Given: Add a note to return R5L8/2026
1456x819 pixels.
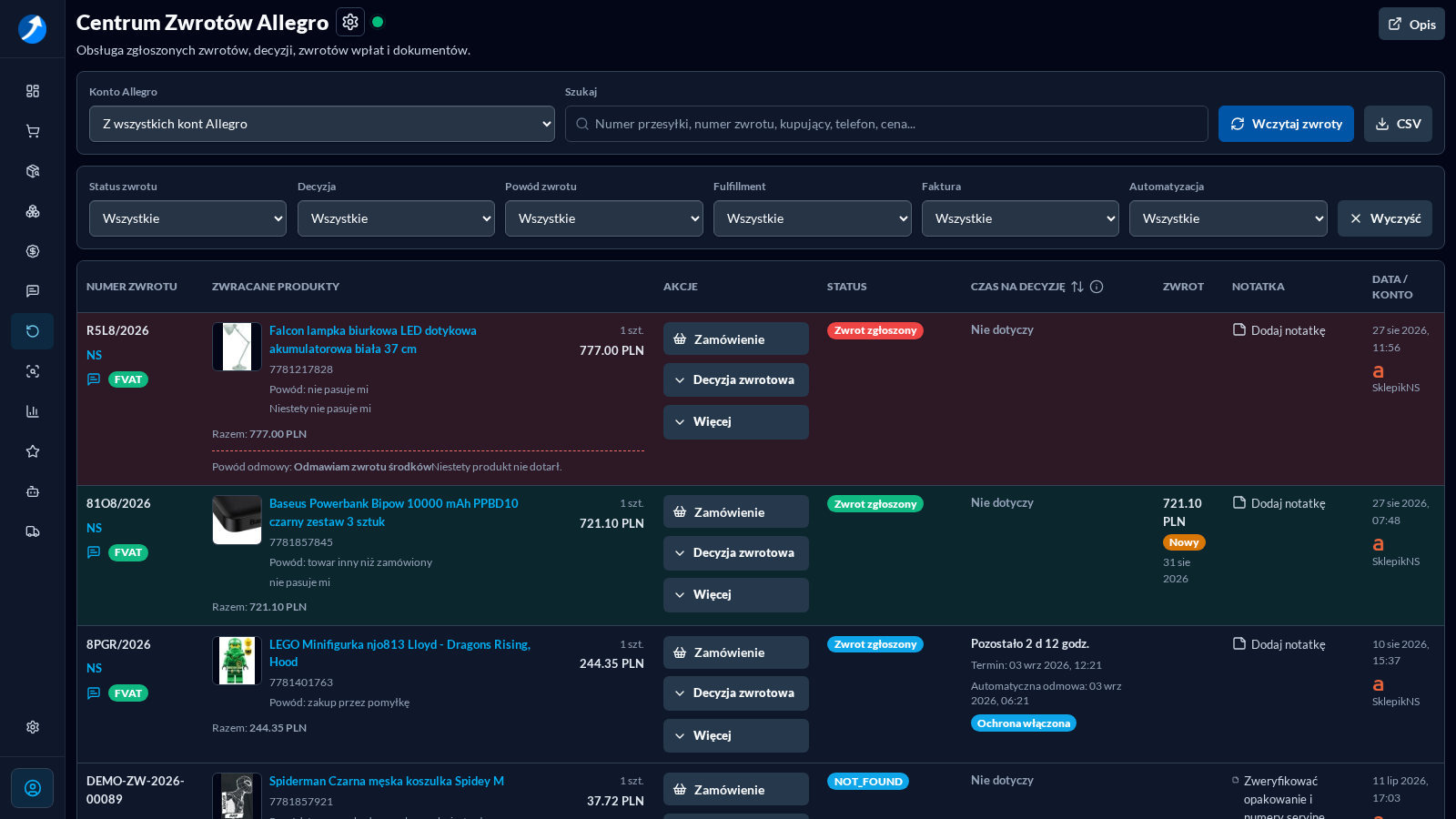Looking at the screenshot, I should (x=1279, y=330).
